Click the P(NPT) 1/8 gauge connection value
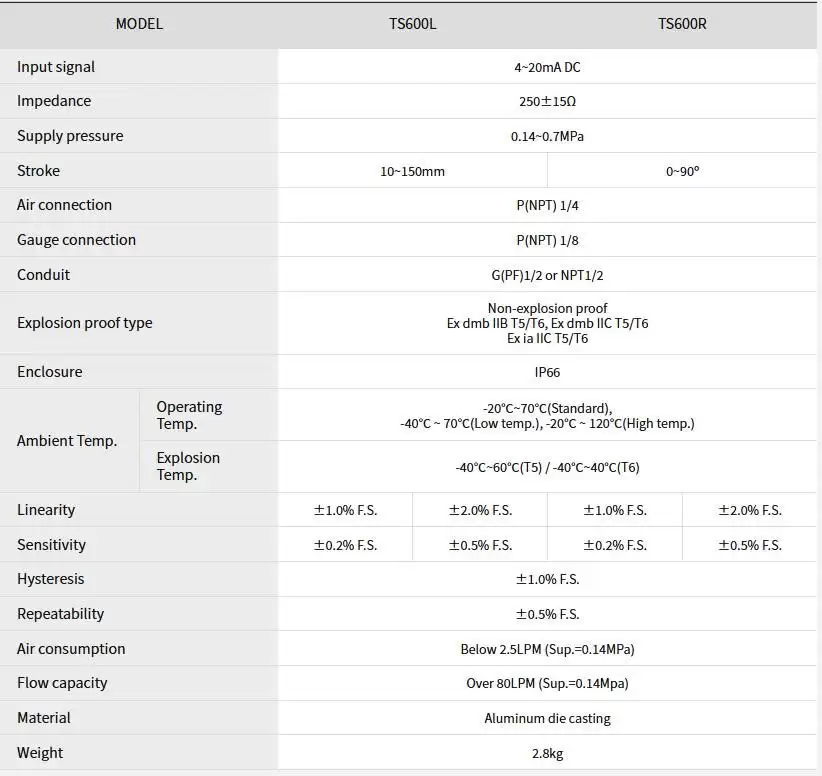 tap(547, 240)
